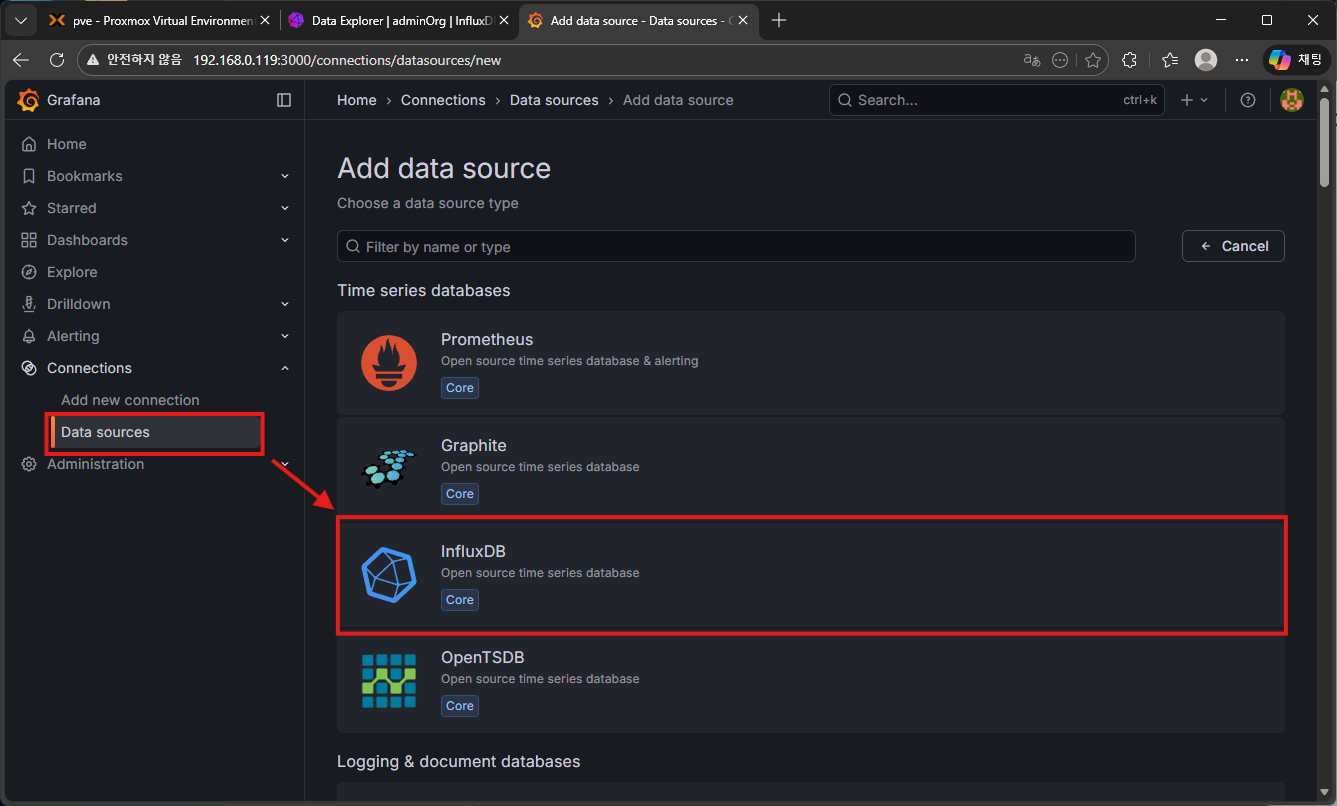Image resolution: width=1337 pixels, height=806 pixels.
Task: Click the Drilldown icon in the sidebar
Action: pyautogui.click(x=29, y=304)
